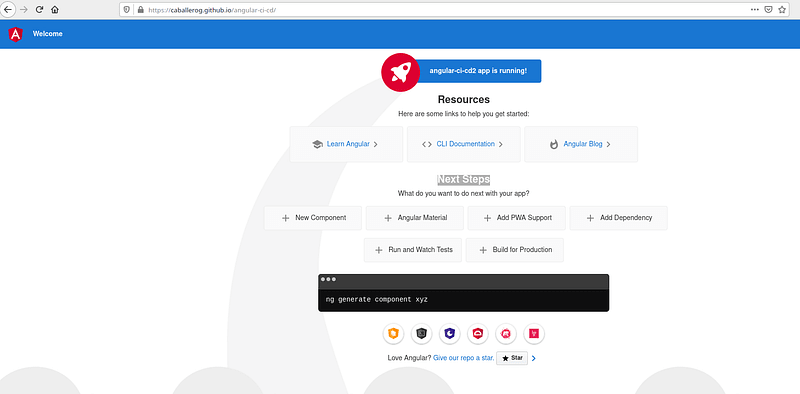Screen dimensions: 800x394
Task: Open the red Protractor shield icon
Action: [x=478, y=334]
